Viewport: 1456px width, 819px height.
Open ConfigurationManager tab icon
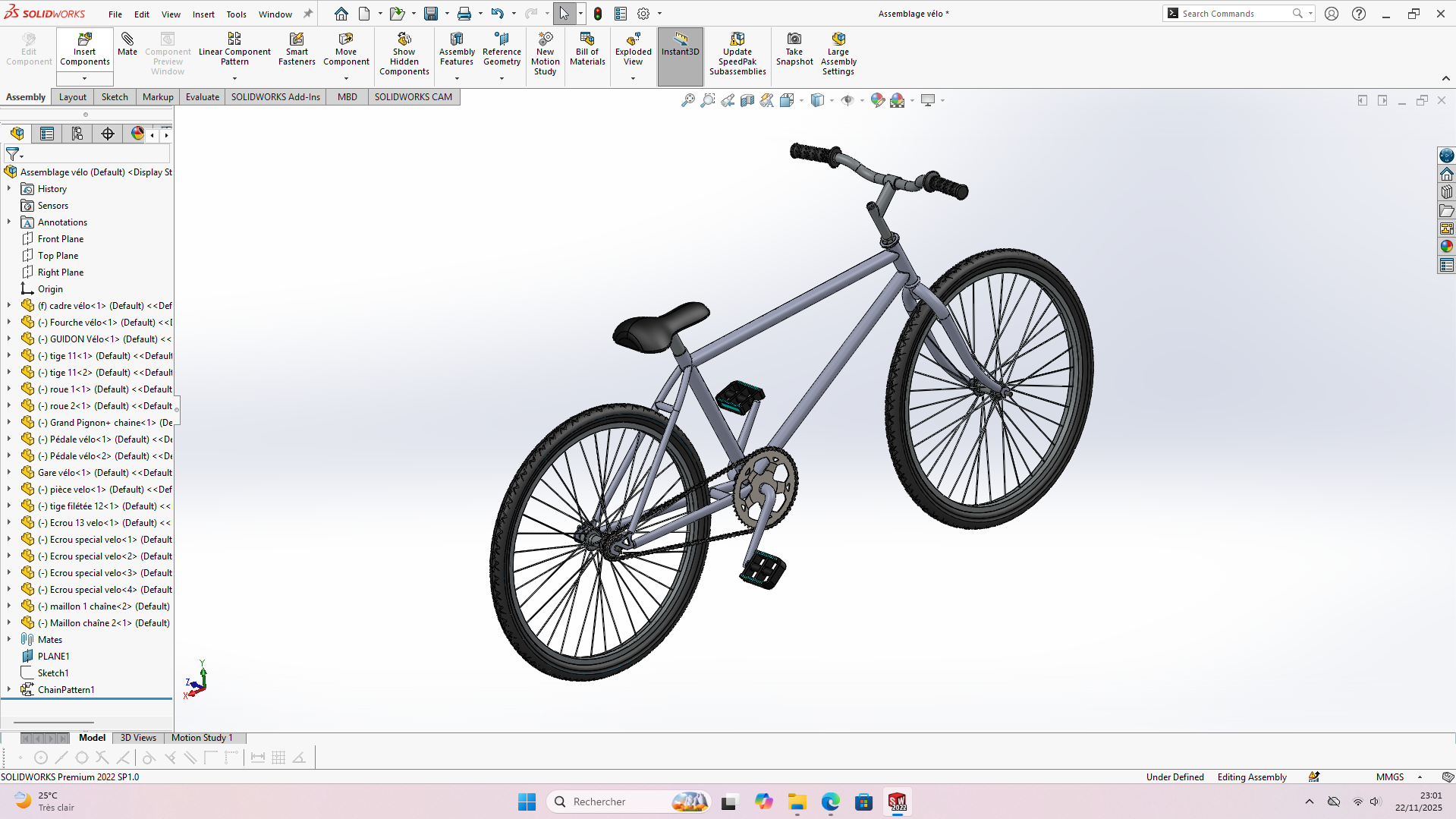coord(77,134)
